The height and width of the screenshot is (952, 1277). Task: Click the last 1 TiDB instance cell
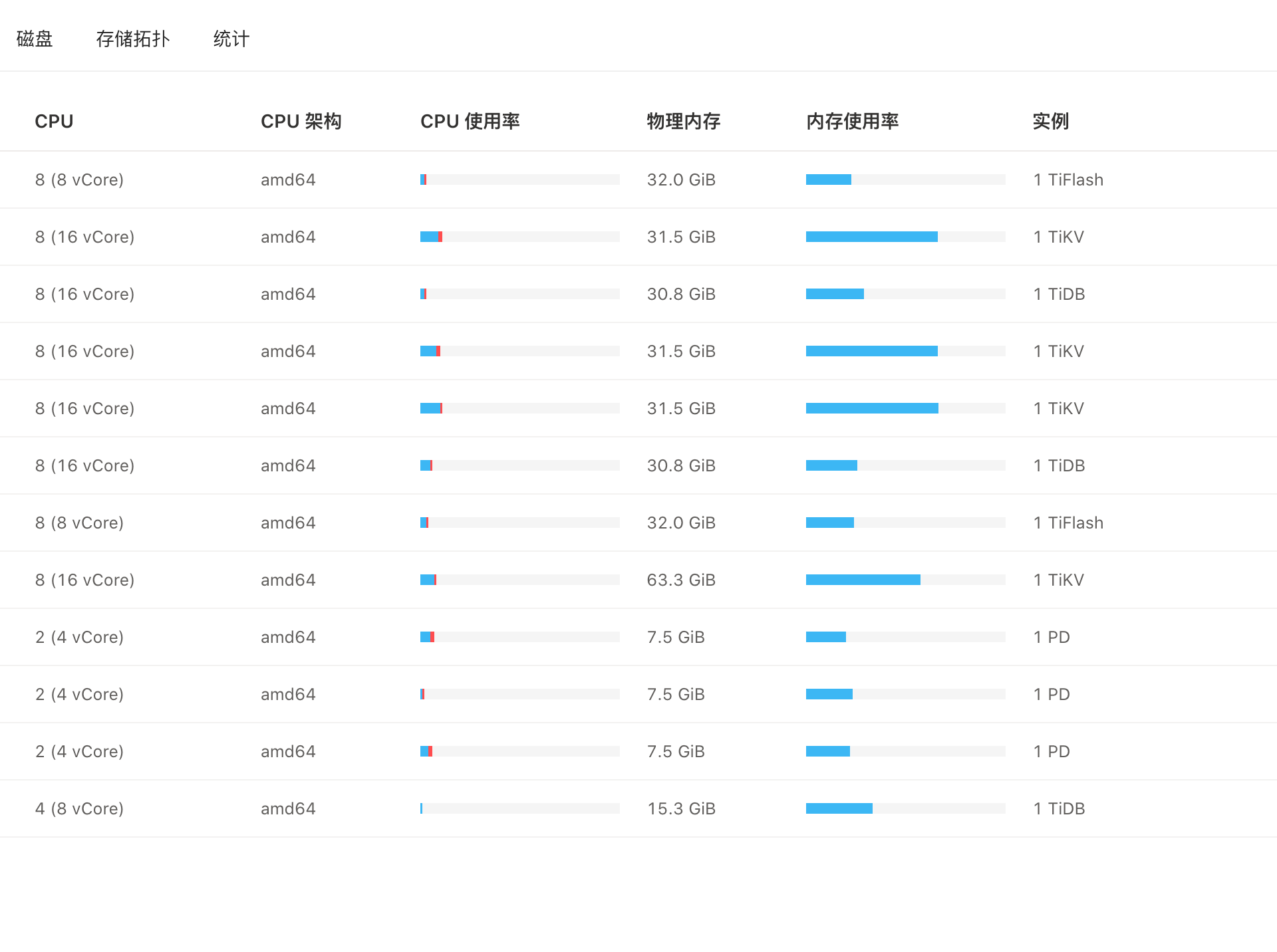coord(1059,808)
